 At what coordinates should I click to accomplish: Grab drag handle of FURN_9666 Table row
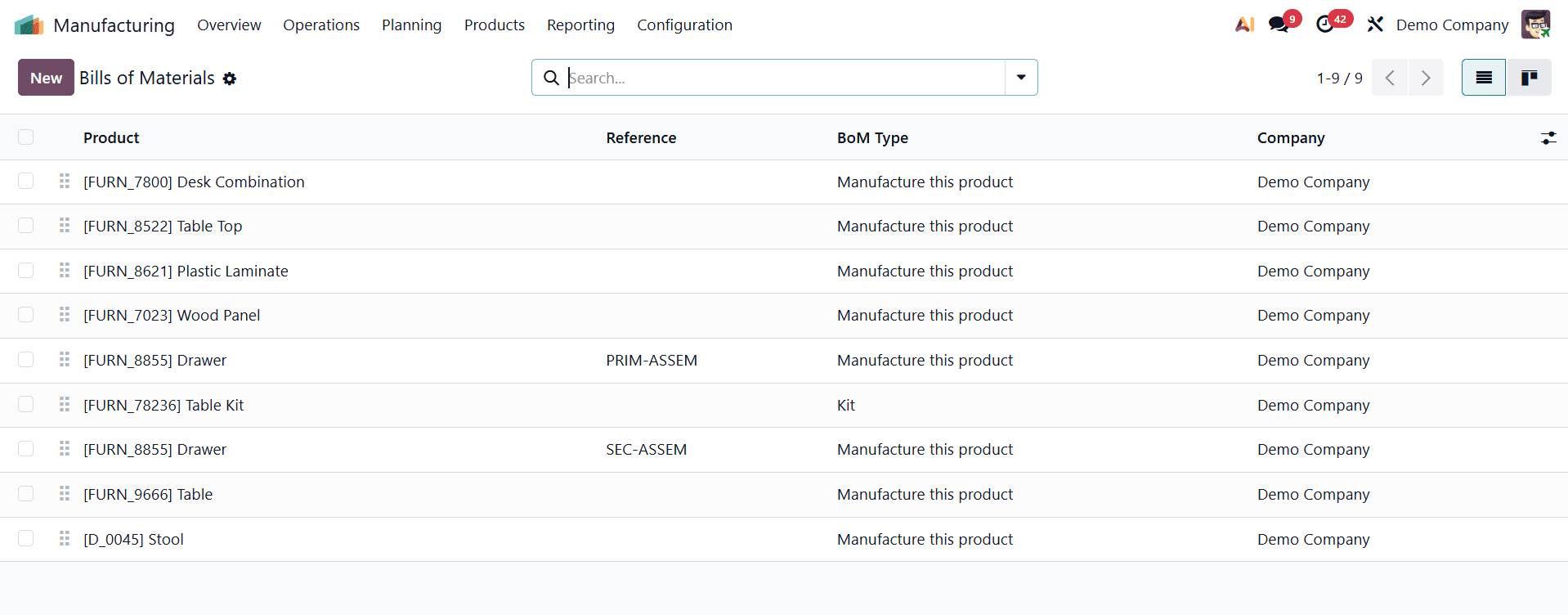tap(65, 493)
